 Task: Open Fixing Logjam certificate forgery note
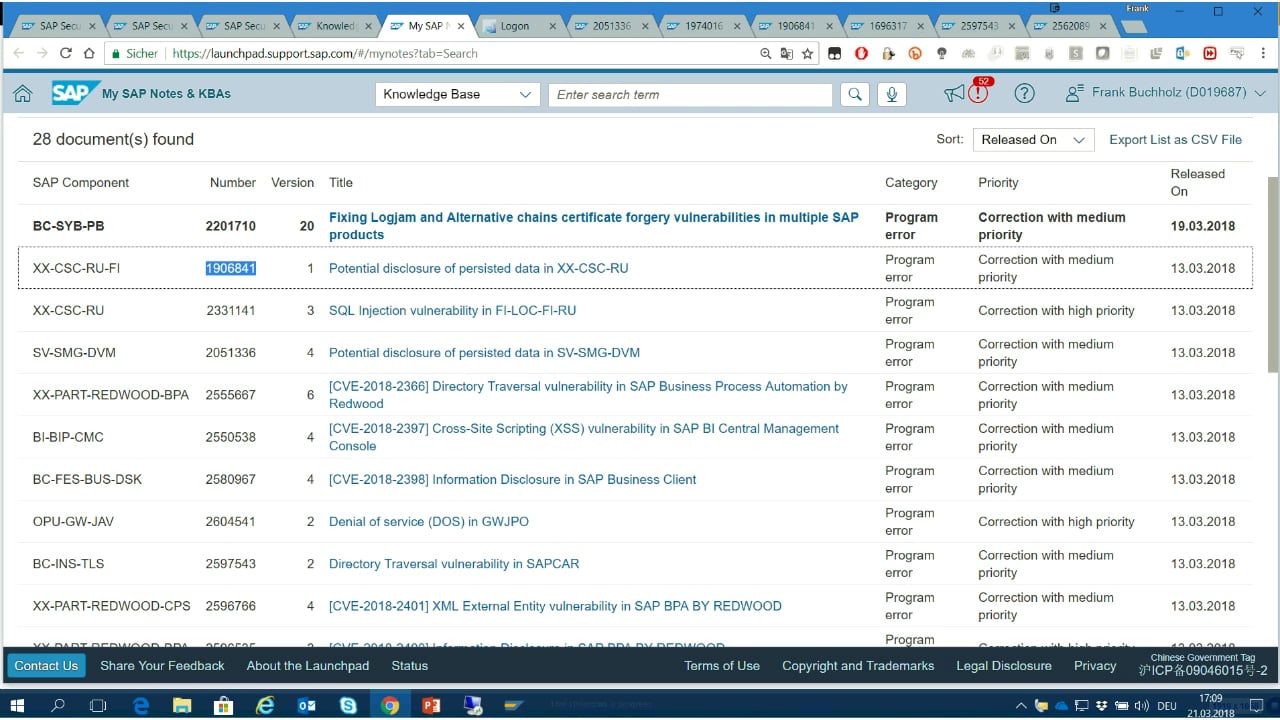593,226
